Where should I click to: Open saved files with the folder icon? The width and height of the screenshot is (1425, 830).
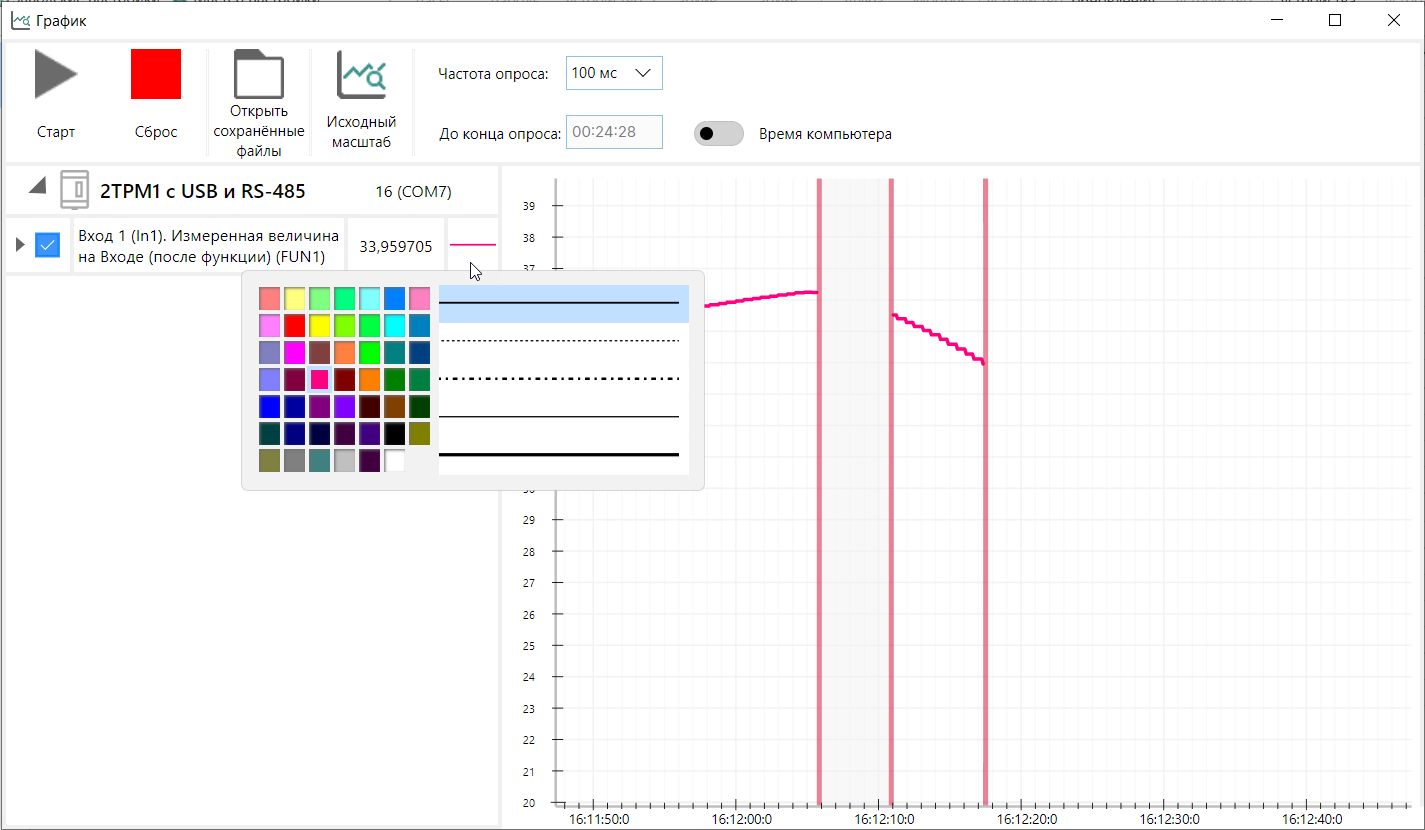pyautogui.click(x=259, y=74)
